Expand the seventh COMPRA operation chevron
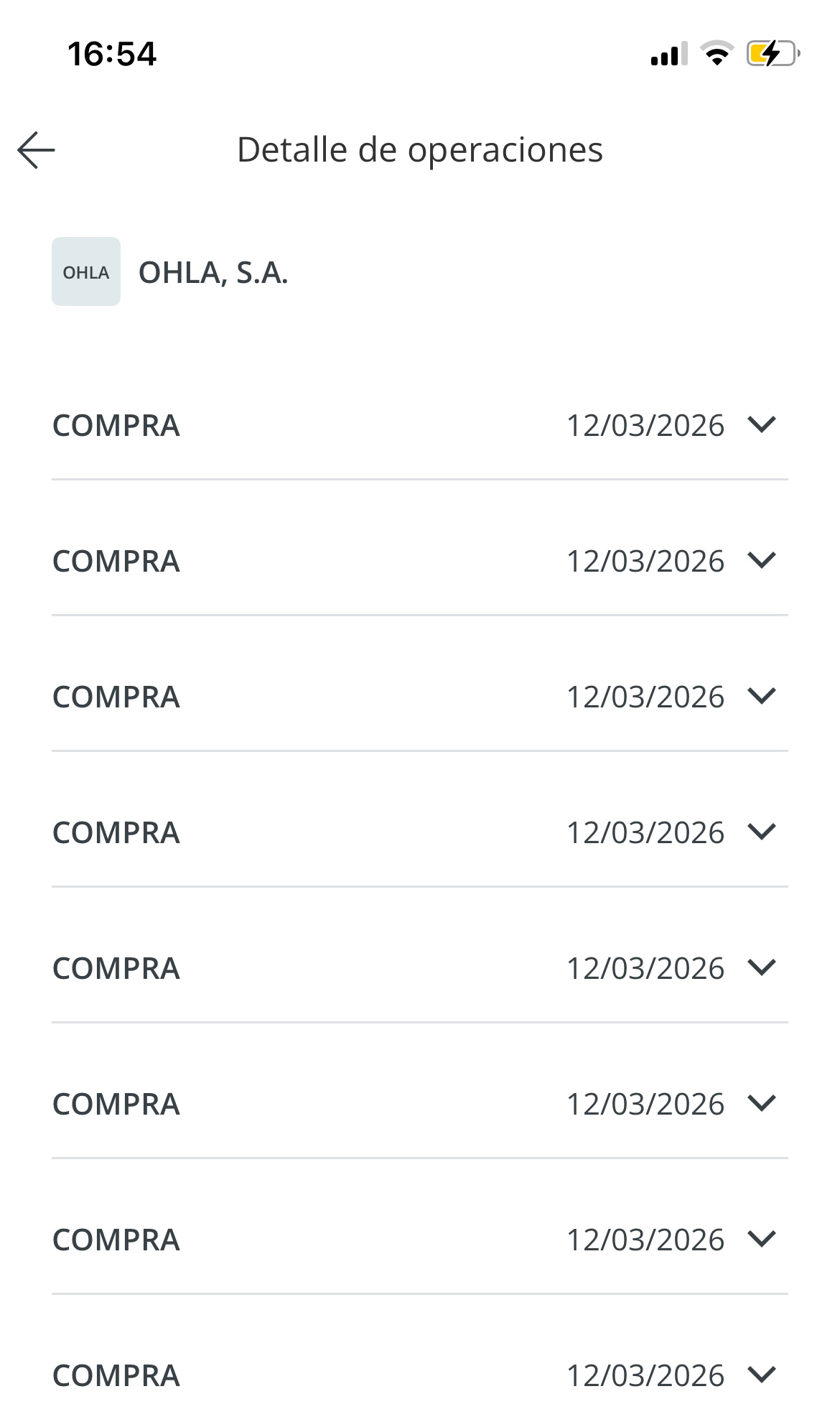 pyautogui.click(x=762, y=1239)
